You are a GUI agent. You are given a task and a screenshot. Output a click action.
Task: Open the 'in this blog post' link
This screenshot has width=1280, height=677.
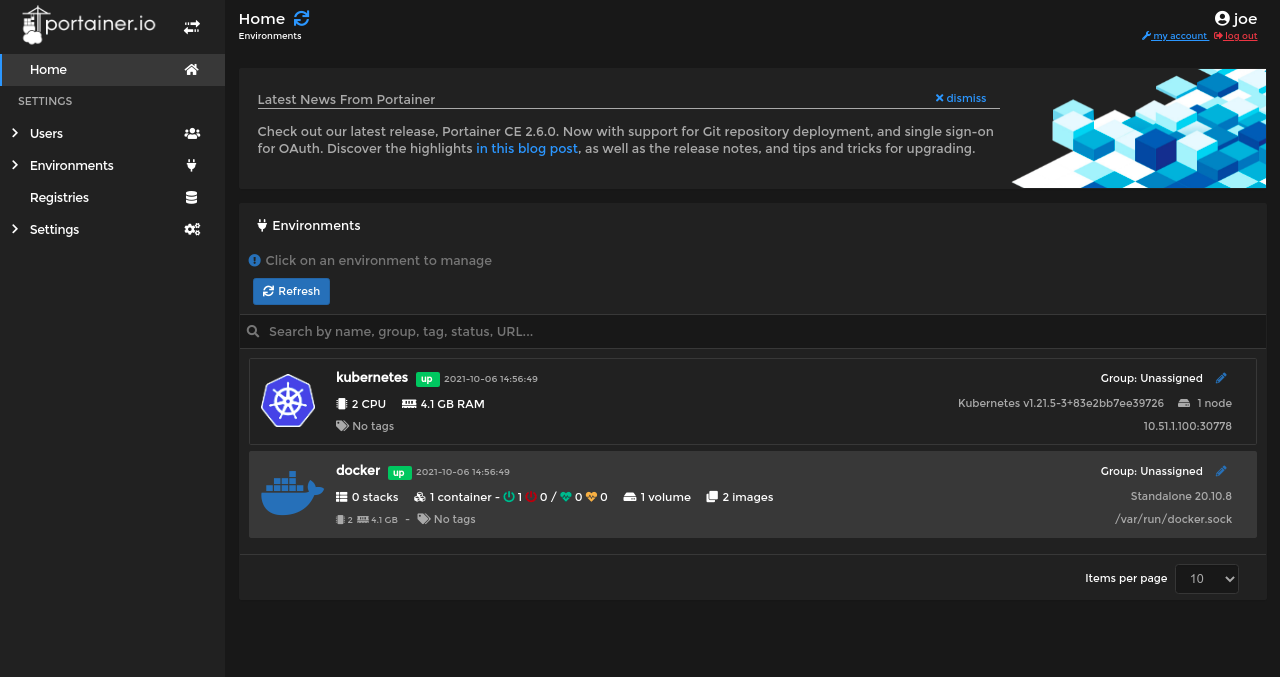527,149
